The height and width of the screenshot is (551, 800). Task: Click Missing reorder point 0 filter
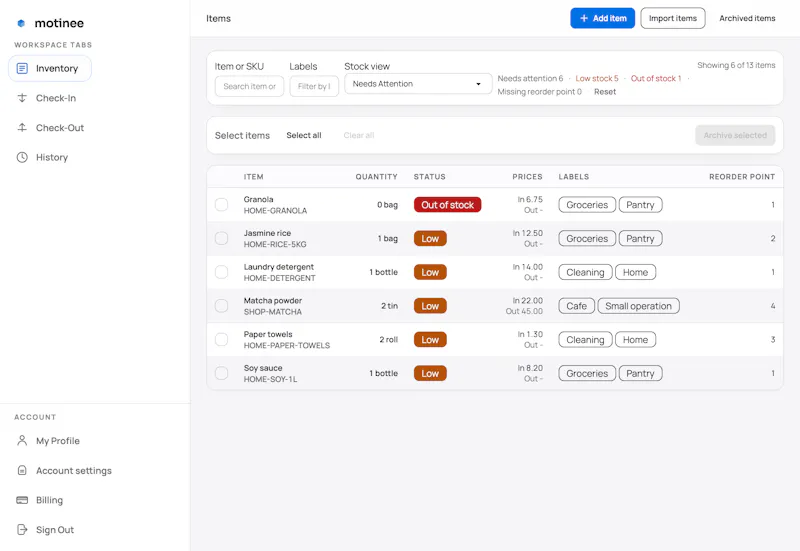click(x=539, y=92)
